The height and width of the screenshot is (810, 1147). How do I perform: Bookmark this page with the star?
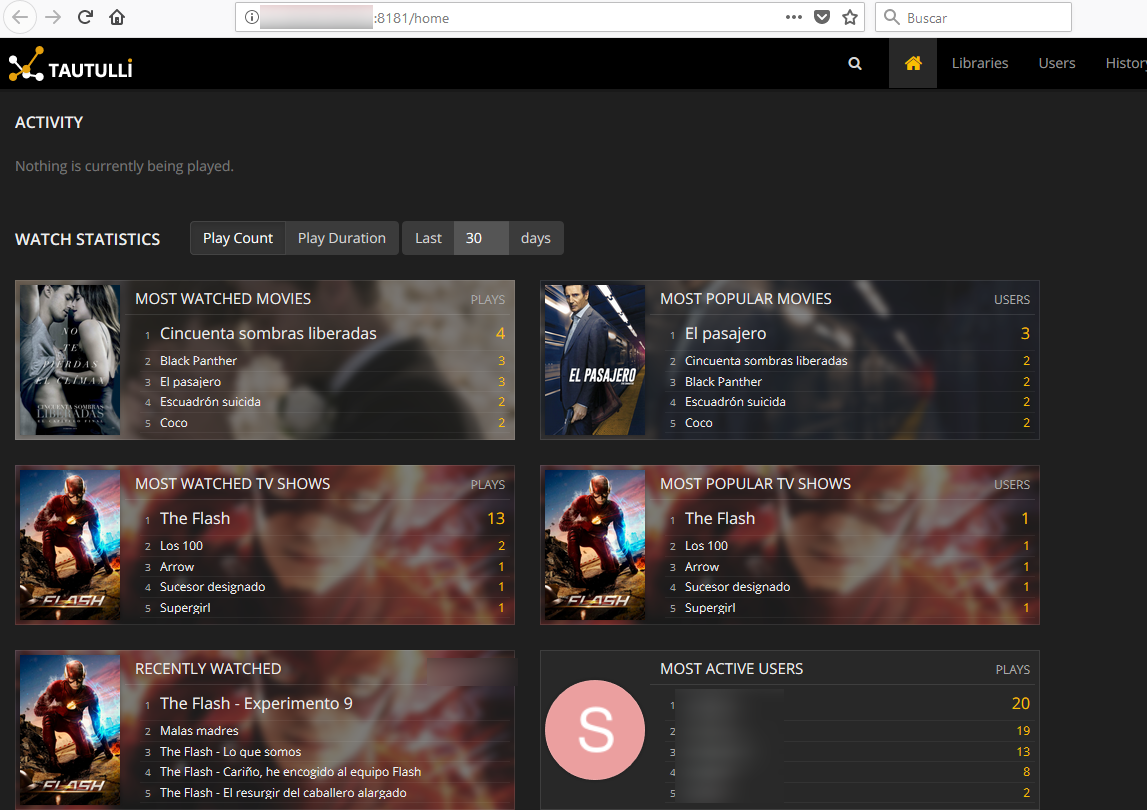click(x=849, y=18)
